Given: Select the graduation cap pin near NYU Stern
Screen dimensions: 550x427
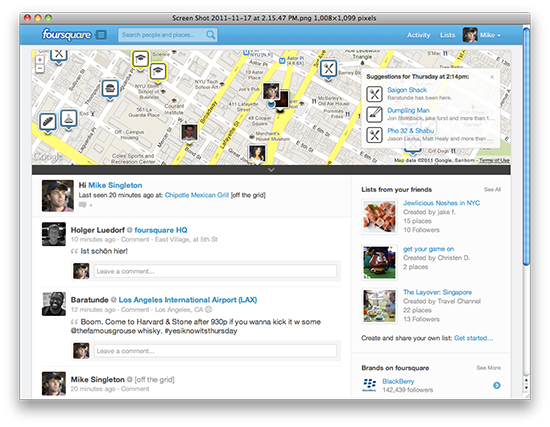Looking at the screenshot, I should click(158, 72).
